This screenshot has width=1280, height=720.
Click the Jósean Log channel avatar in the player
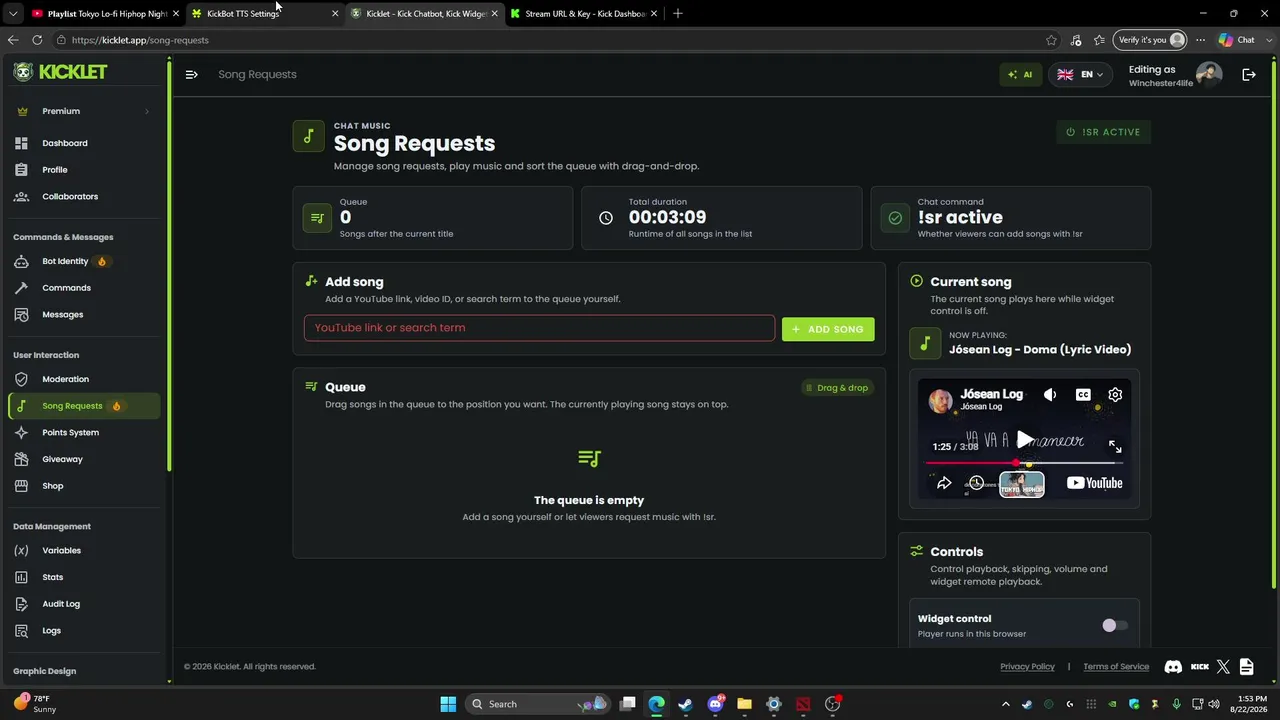(x=941, y=400)
